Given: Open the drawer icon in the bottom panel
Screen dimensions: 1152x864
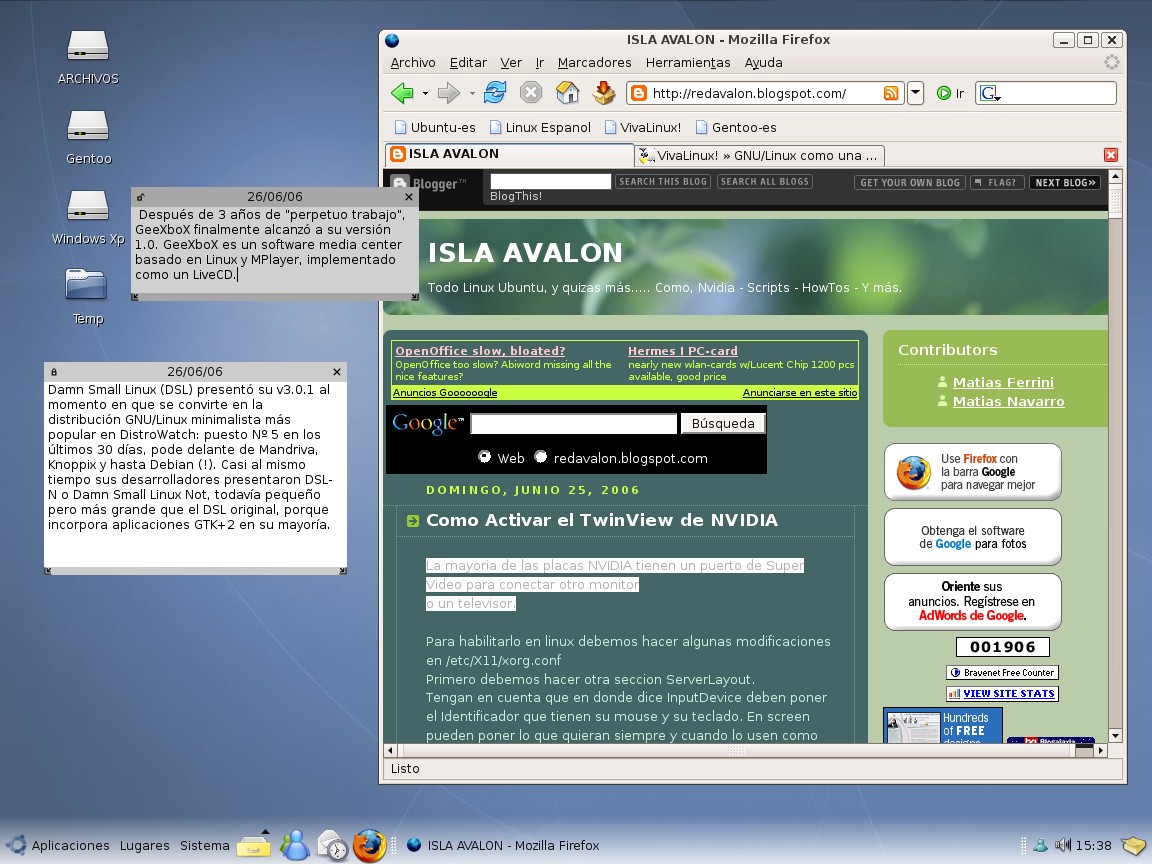Looking at the screenshot, I should click(x=253, y=845).
